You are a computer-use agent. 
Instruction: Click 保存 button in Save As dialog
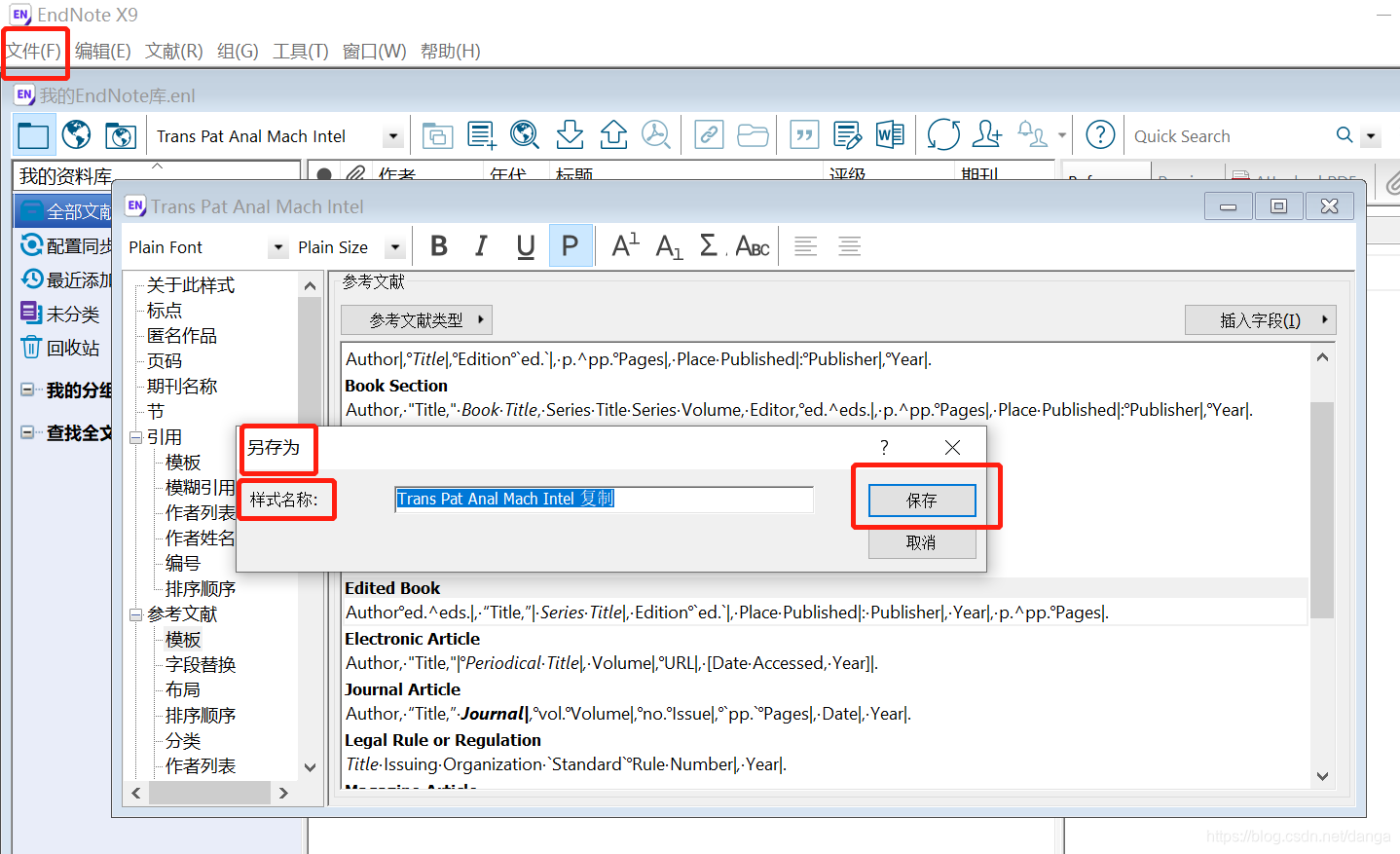click(x=922, y=501)
